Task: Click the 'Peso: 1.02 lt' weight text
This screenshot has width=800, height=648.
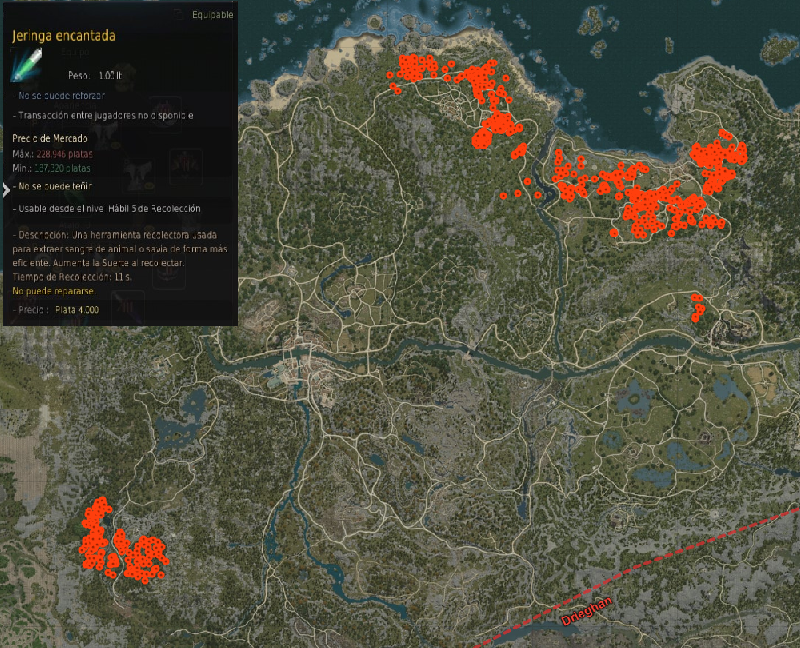Action: tap(95, 76)
